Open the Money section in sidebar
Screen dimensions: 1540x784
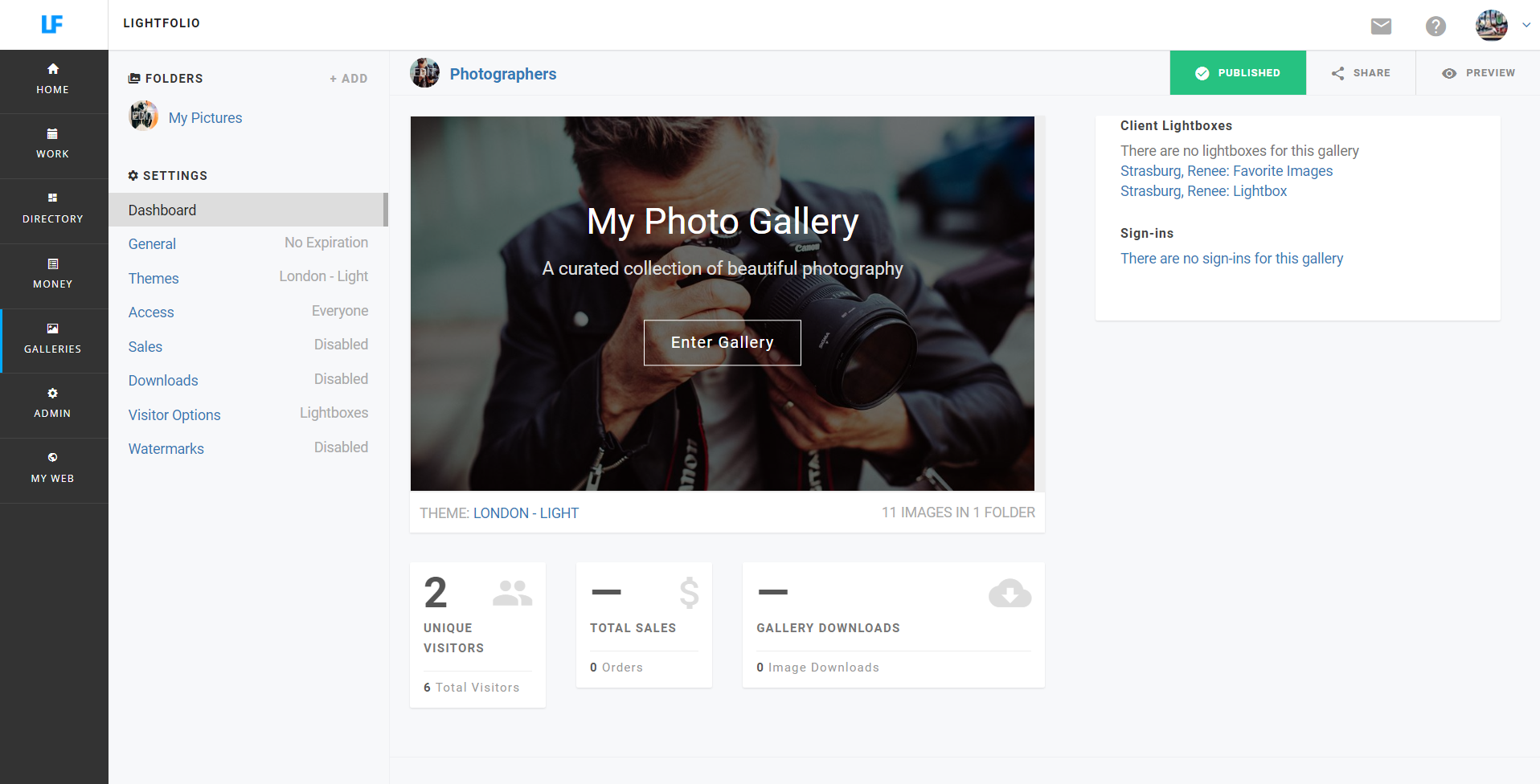point(53,276)
